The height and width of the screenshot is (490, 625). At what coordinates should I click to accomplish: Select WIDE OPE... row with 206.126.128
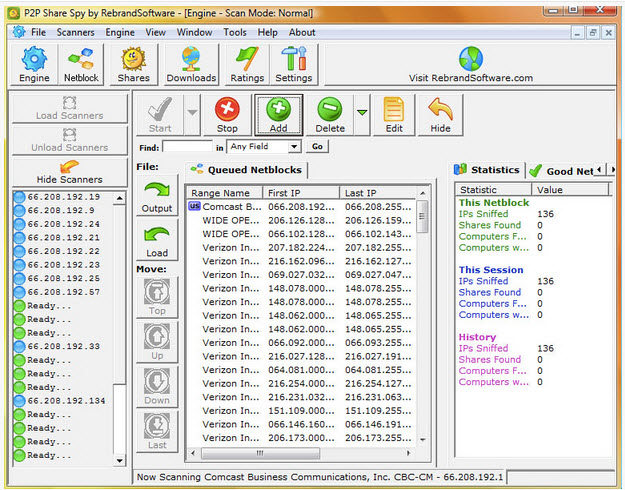click(301, 220)
